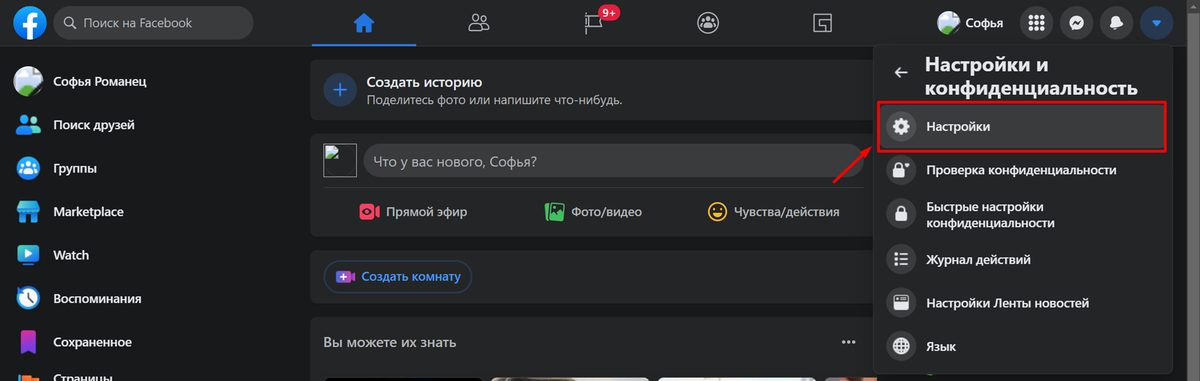The width and height of the screenshot is (1200, 381).
Task: Open notifications bell
Action: 1117,22
